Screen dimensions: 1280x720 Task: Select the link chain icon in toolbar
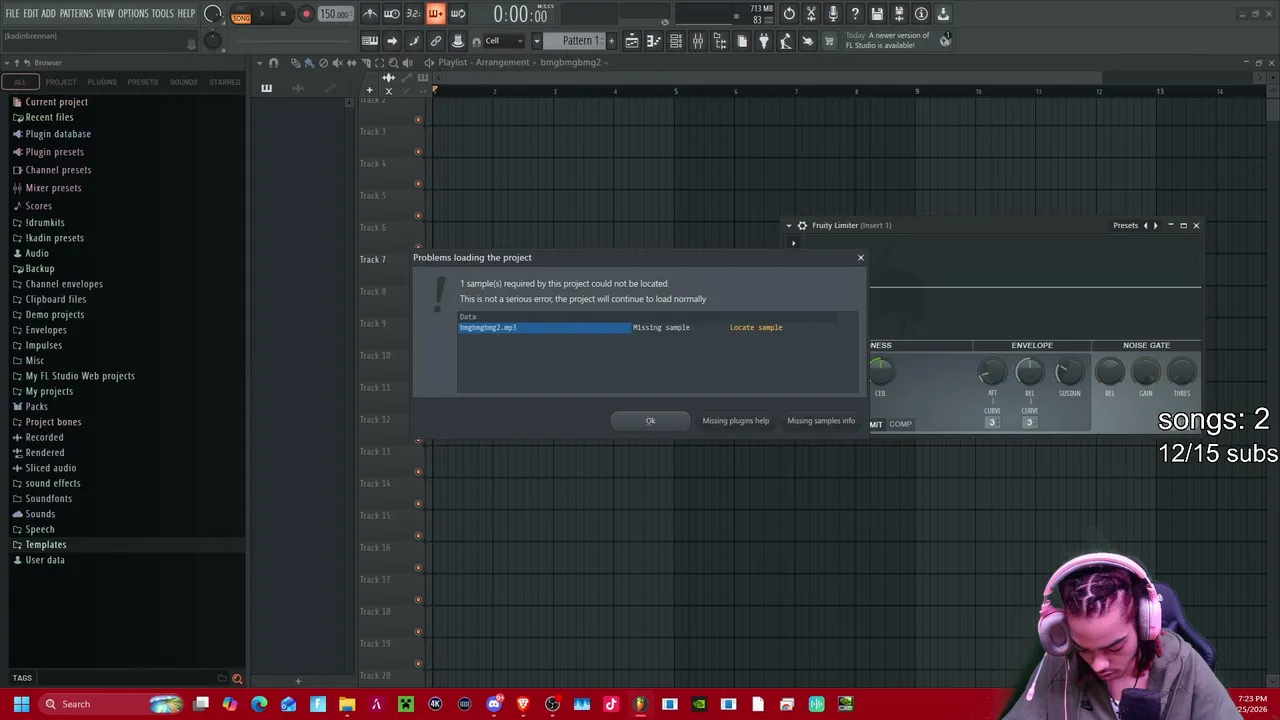[x=436, y=41]
